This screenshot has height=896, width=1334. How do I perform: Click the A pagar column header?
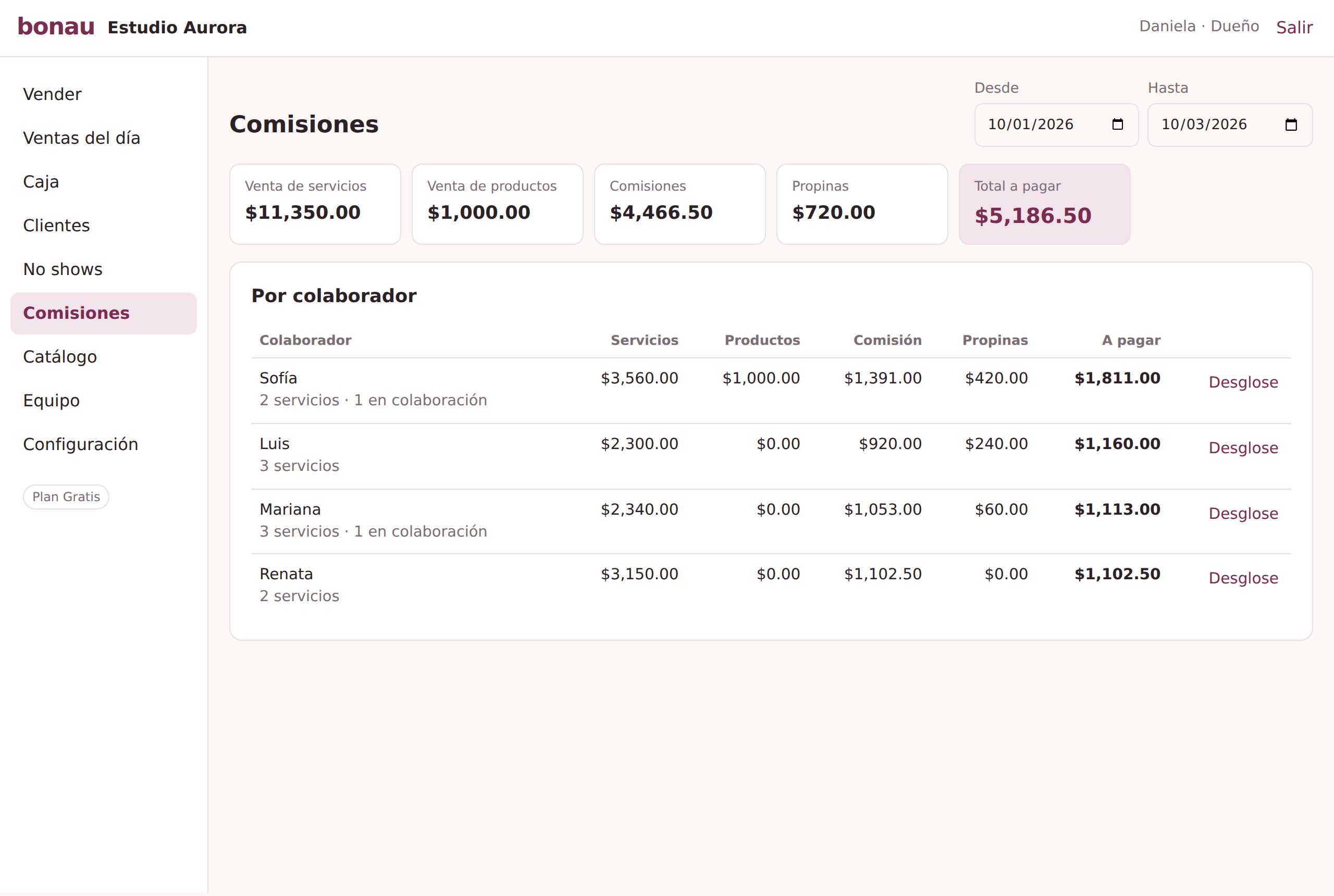click(x=1131, y=341)
